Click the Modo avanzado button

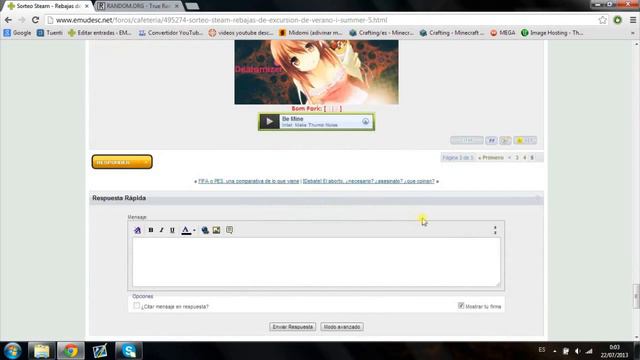(342, 327)
